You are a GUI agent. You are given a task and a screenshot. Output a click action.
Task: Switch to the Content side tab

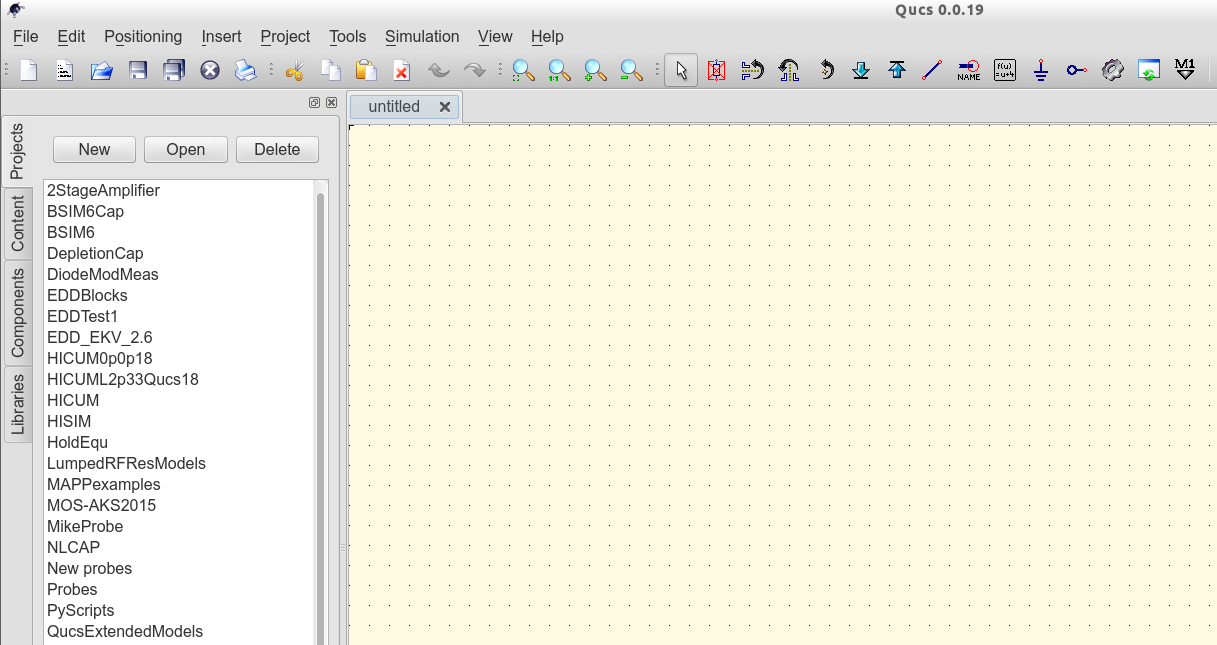click(17, 224)
